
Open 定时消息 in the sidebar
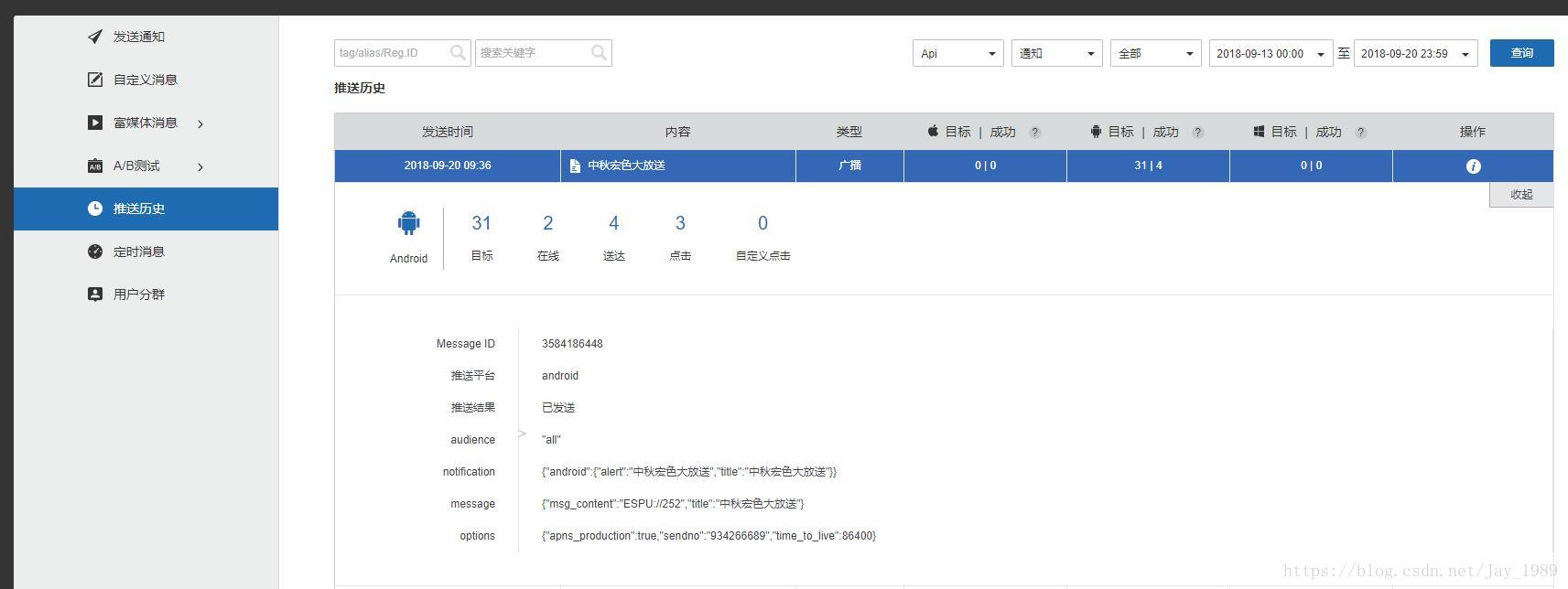(x=146, y=252)
